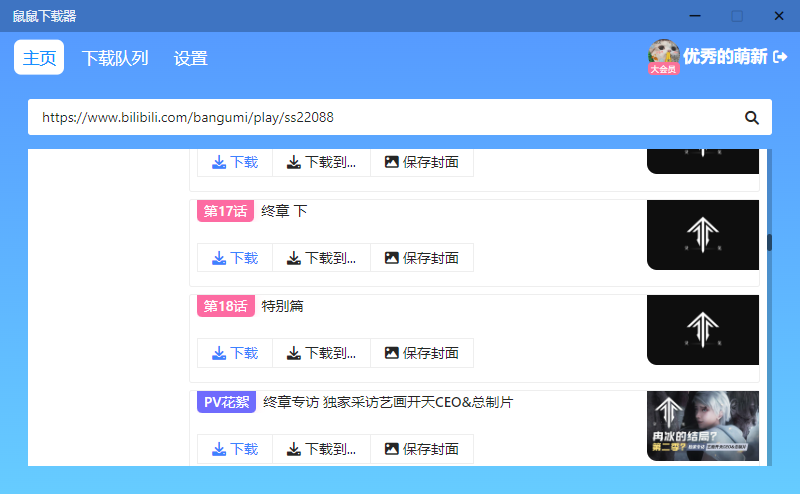Viewport: 800px width, 494px height.
Task: Click the vertical scrollbar thumb
Action: [x=769, y=242]
